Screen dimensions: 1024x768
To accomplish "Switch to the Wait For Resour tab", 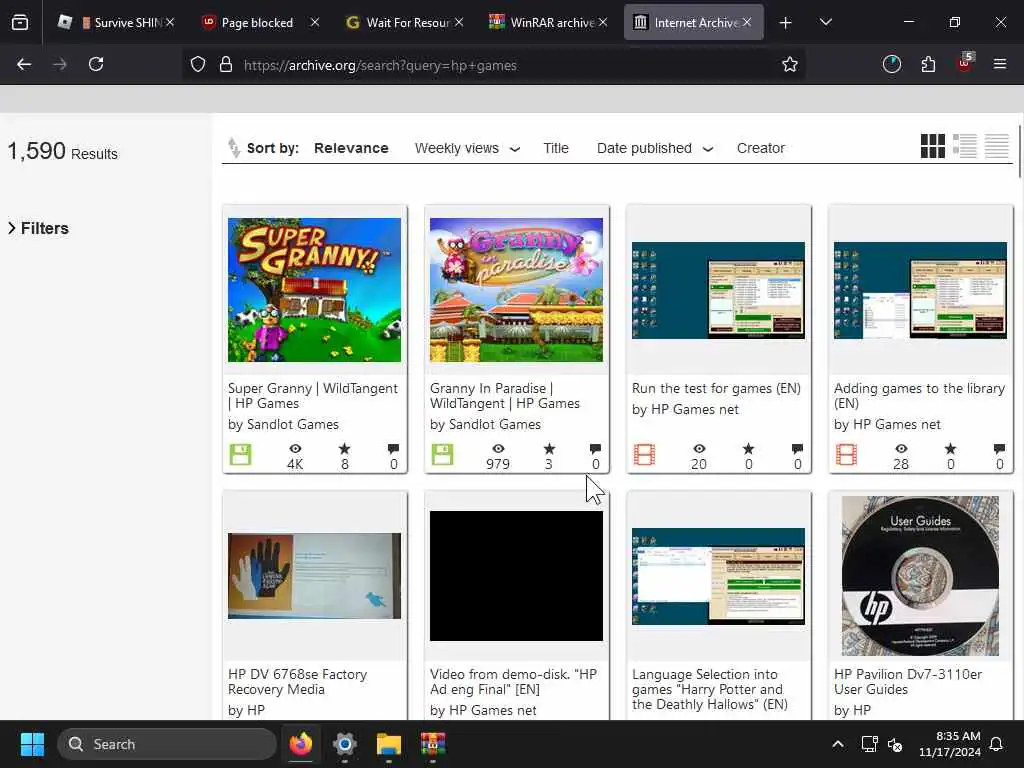I will (402, 23).
